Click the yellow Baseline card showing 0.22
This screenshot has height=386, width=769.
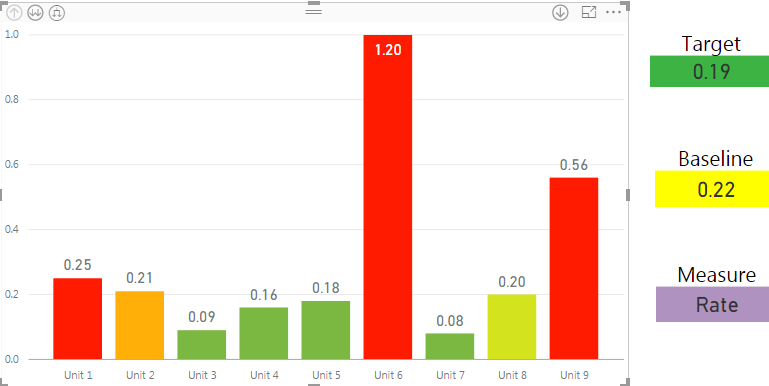[712, 189]
